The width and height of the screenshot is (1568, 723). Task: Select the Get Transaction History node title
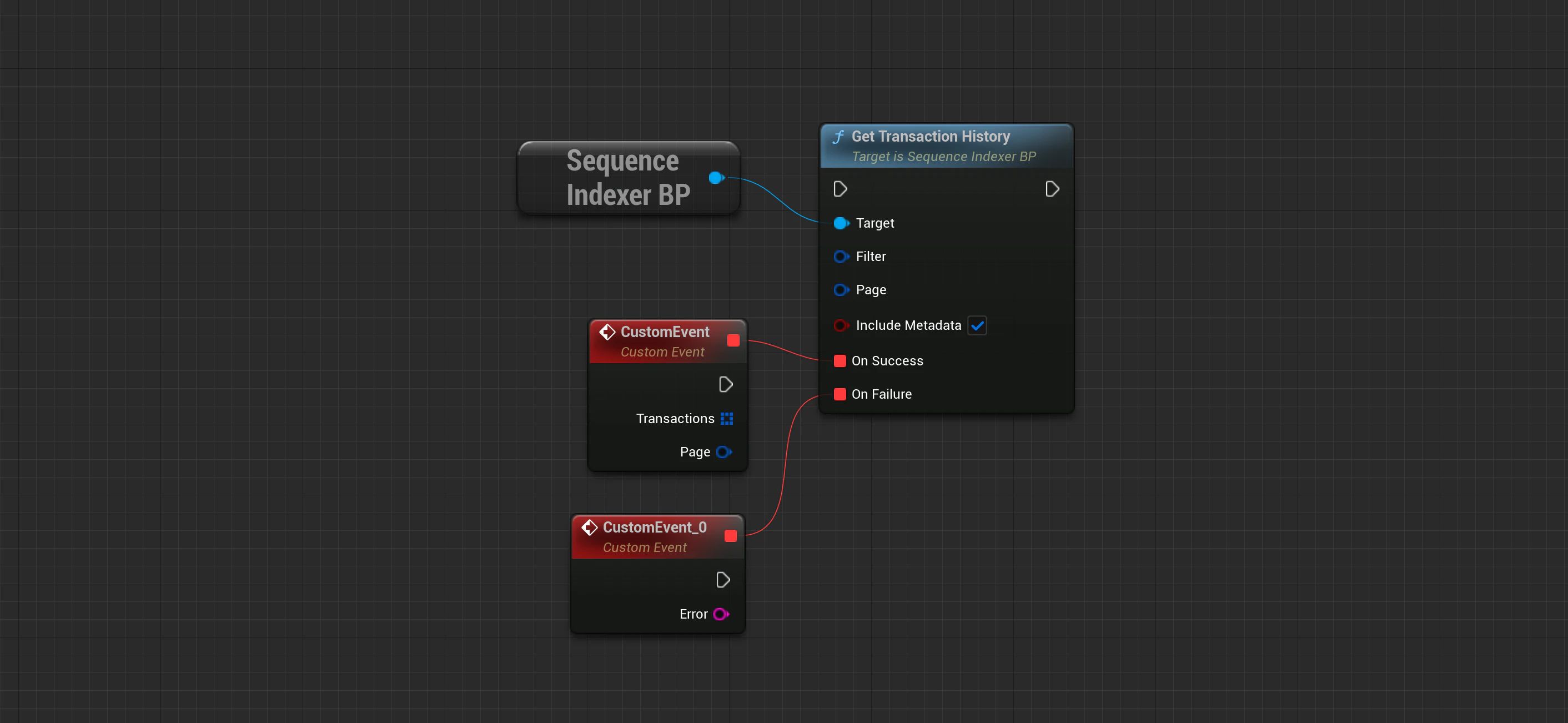(930, 137)
